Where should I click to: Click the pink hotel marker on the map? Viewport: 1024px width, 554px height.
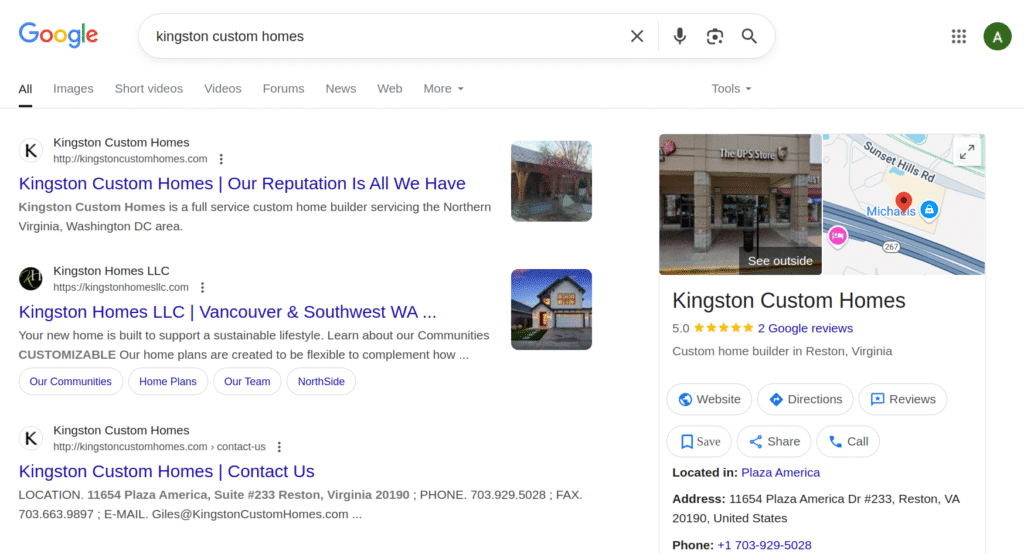(838, 236)
